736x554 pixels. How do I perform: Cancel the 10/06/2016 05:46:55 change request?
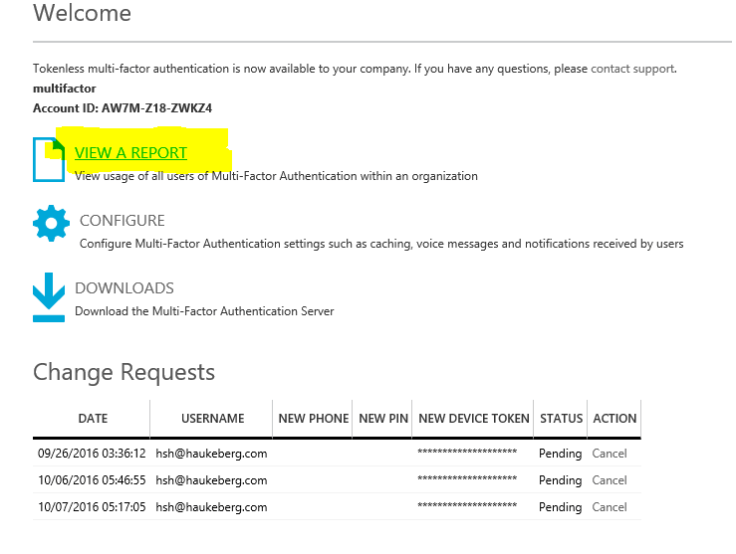pyautogui.click(x=609, y=480)
